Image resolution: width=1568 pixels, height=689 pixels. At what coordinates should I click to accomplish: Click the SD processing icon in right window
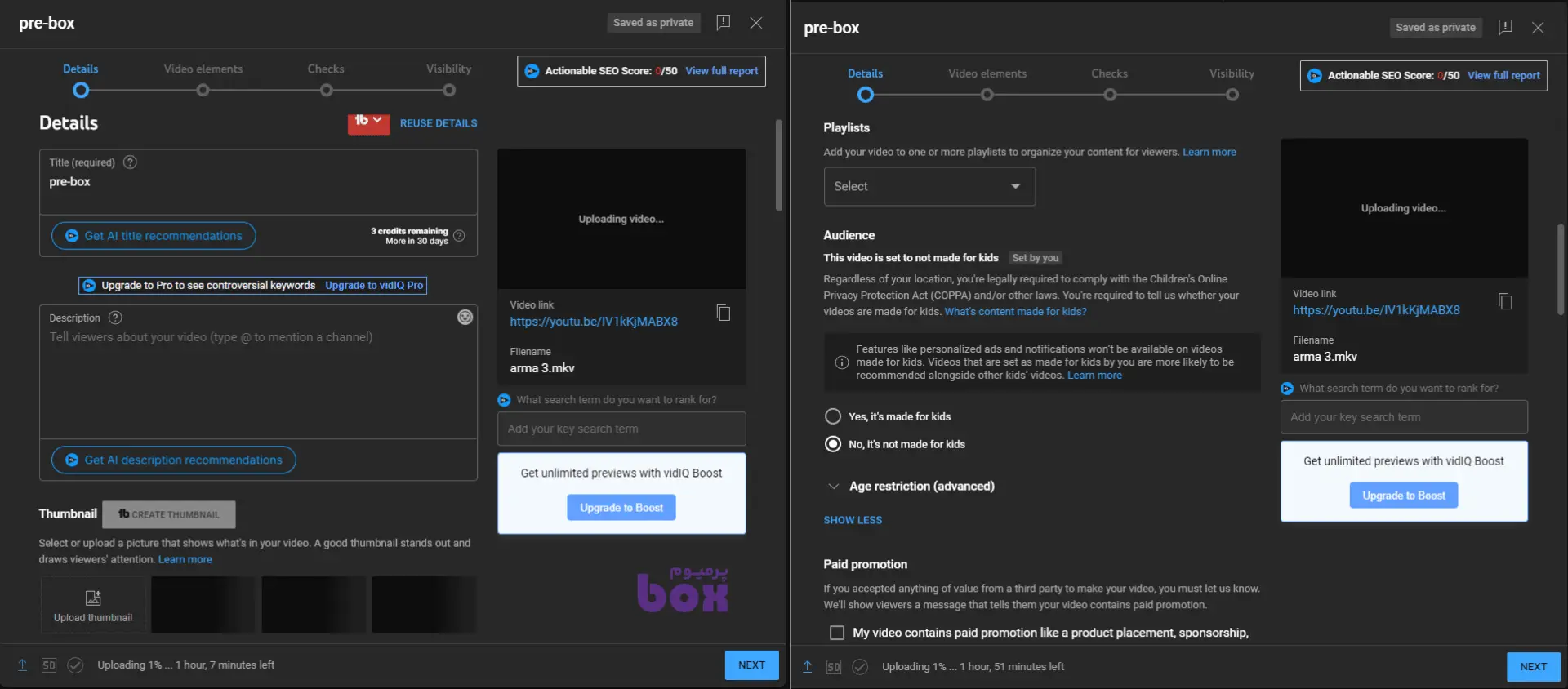tap(834, 667)
